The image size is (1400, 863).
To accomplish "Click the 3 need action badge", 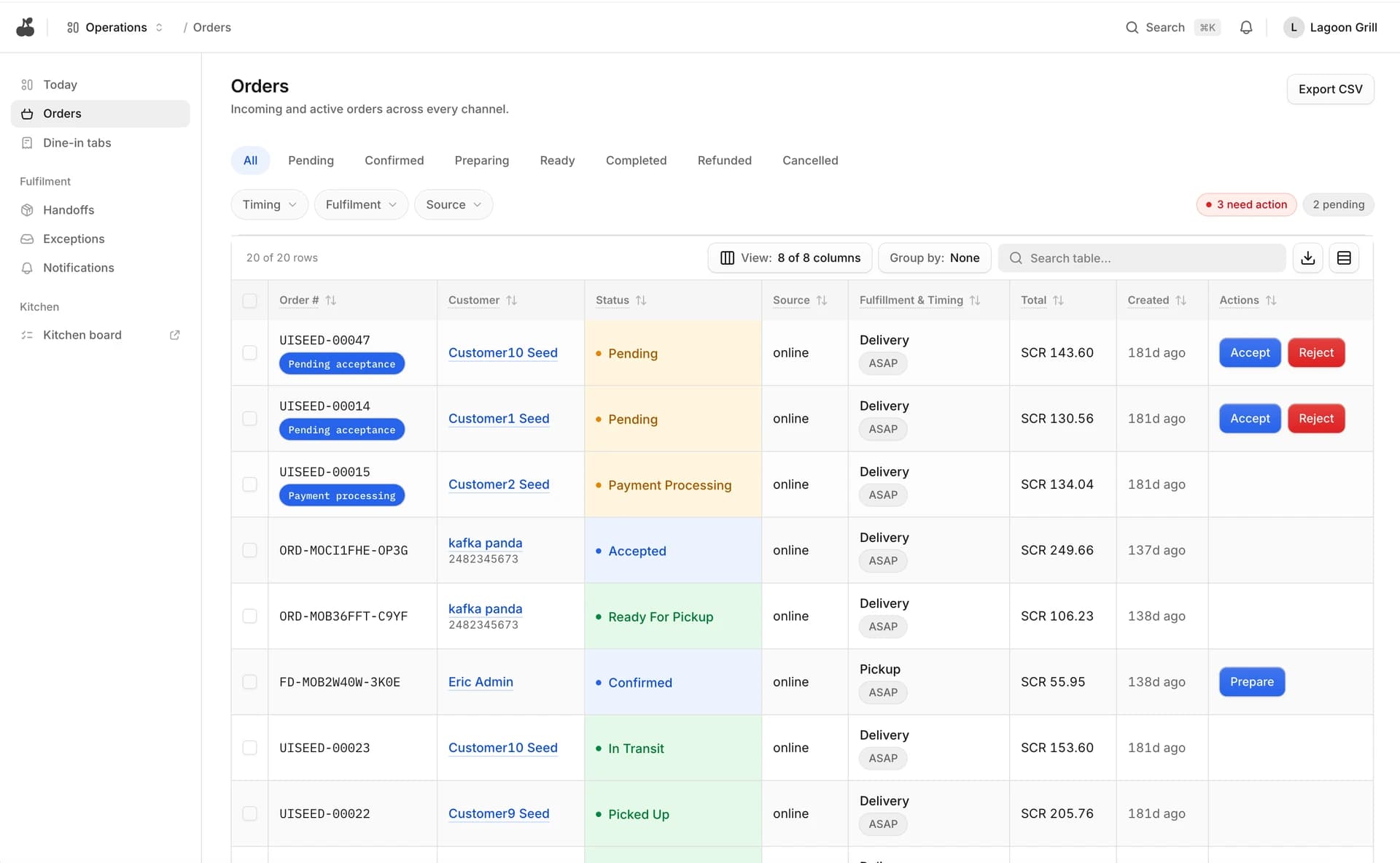I will pos(1246,204).
